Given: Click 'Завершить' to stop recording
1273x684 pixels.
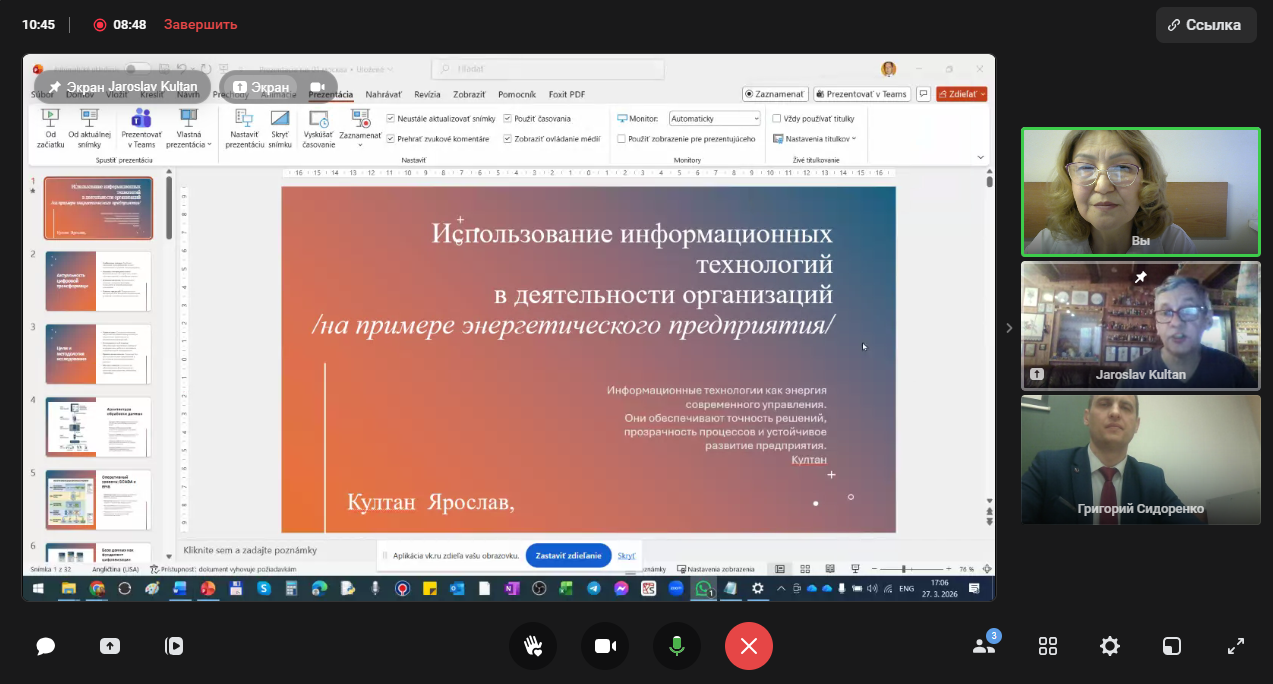Looking at the screenshot, I should tap(200, 25).
